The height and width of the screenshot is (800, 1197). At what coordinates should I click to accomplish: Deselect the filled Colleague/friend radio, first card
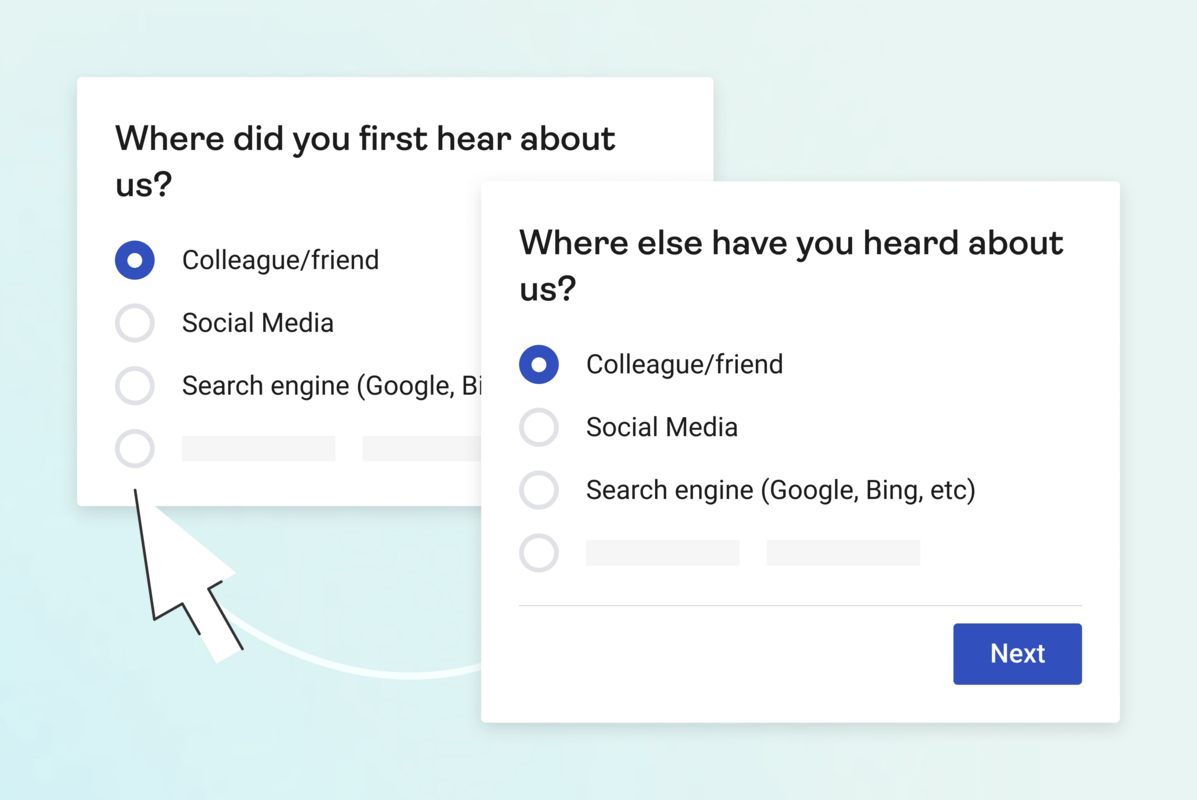(x=135, y=260)
